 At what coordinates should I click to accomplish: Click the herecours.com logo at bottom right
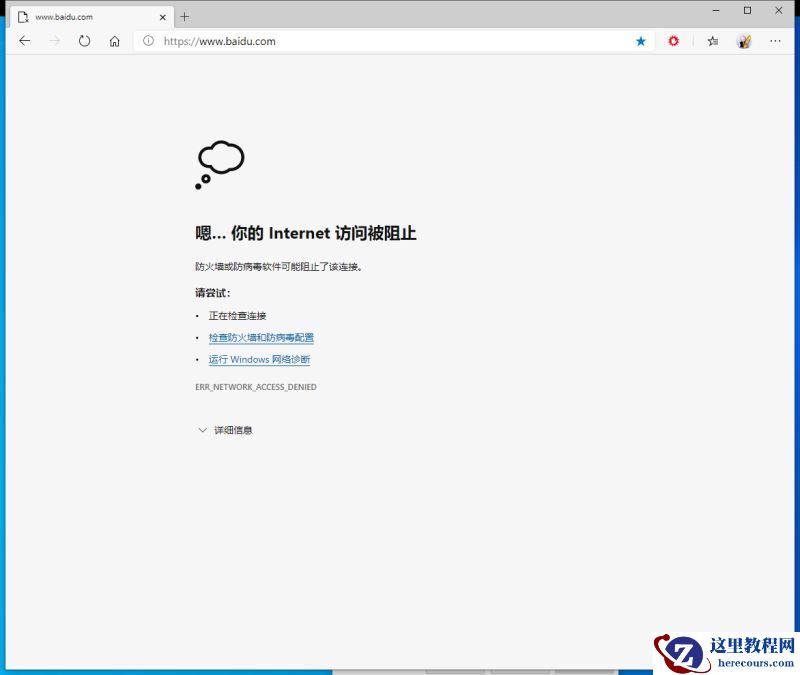pos(726,652)
